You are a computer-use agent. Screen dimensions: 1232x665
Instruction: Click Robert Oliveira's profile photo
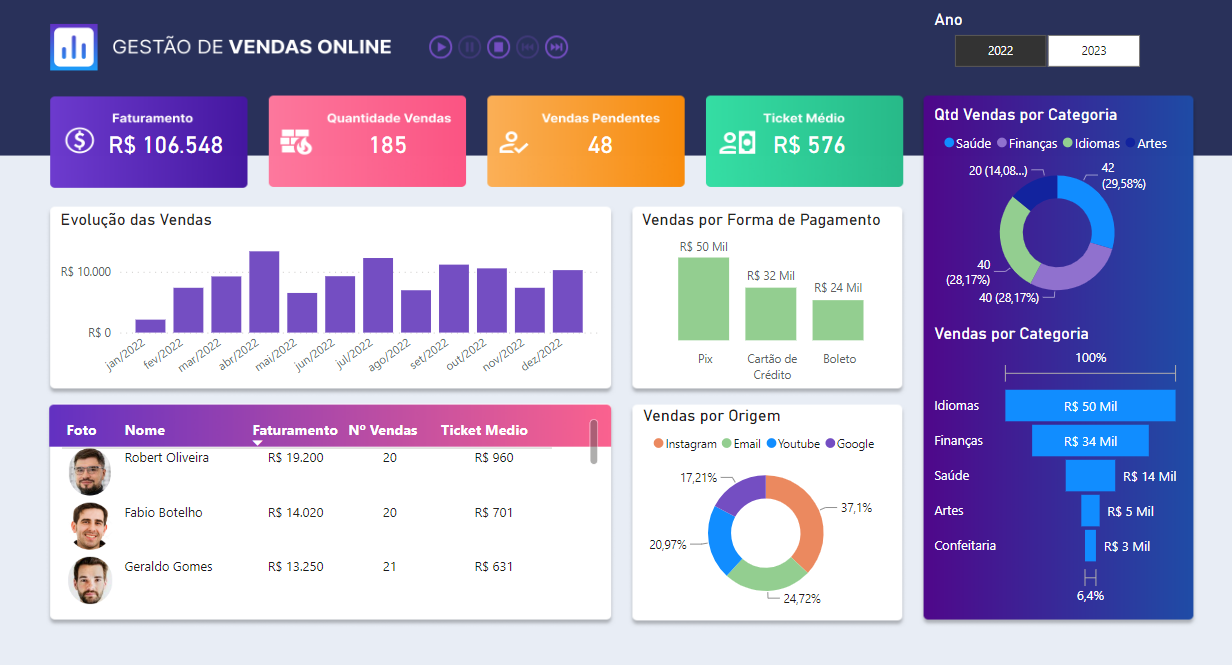click(89, 471)
